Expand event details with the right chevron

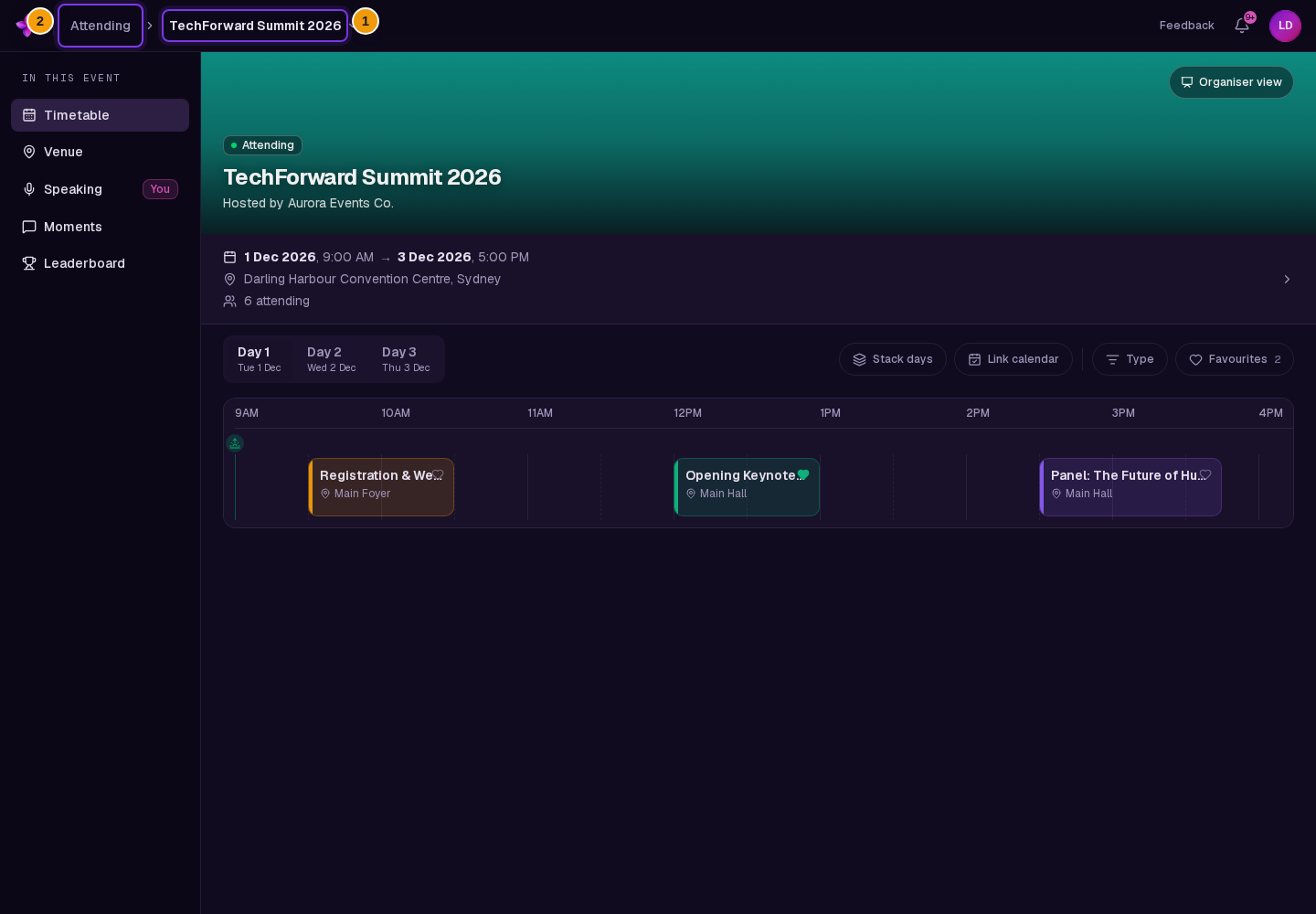pyautogui.click(x=1287, y=279)
